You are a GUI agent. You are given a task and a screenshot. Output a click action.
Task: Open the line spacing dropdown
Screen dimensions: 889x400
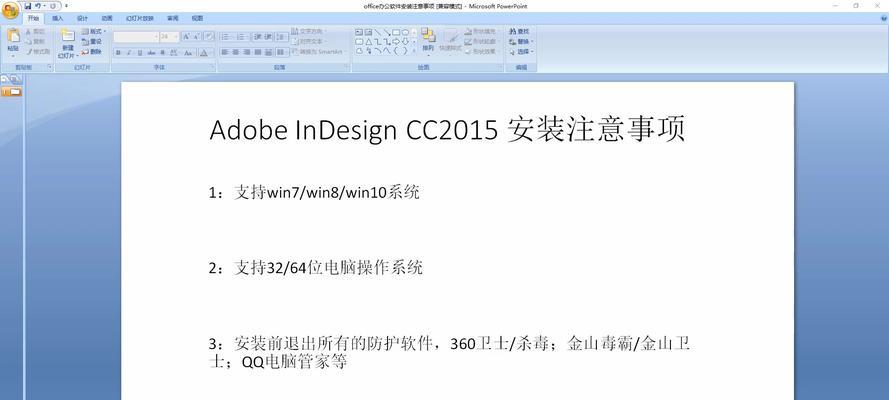click(x=281, y=37)
